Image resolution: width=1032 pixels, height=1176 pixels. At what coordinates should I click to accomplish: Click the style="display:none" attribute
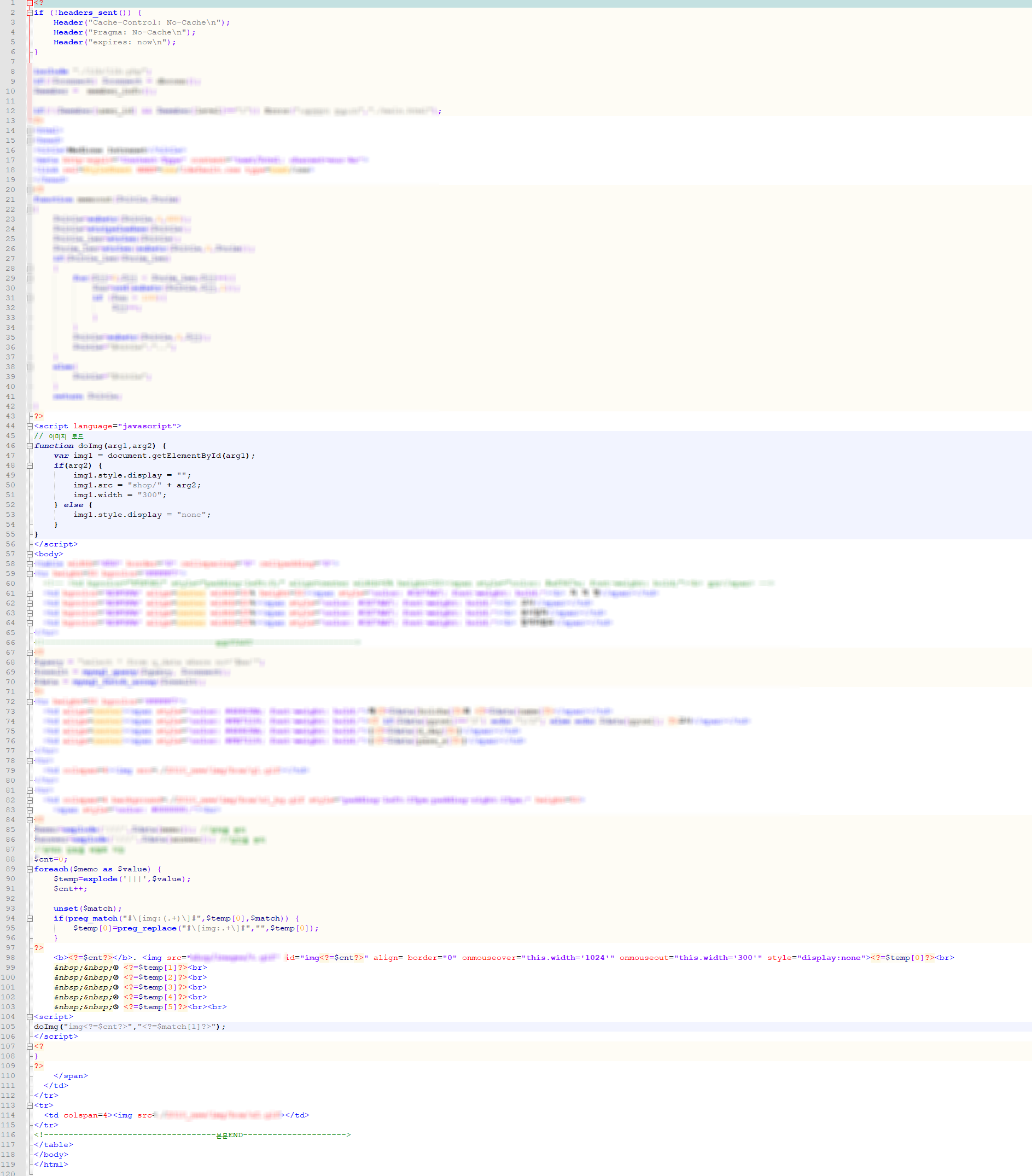817,958
